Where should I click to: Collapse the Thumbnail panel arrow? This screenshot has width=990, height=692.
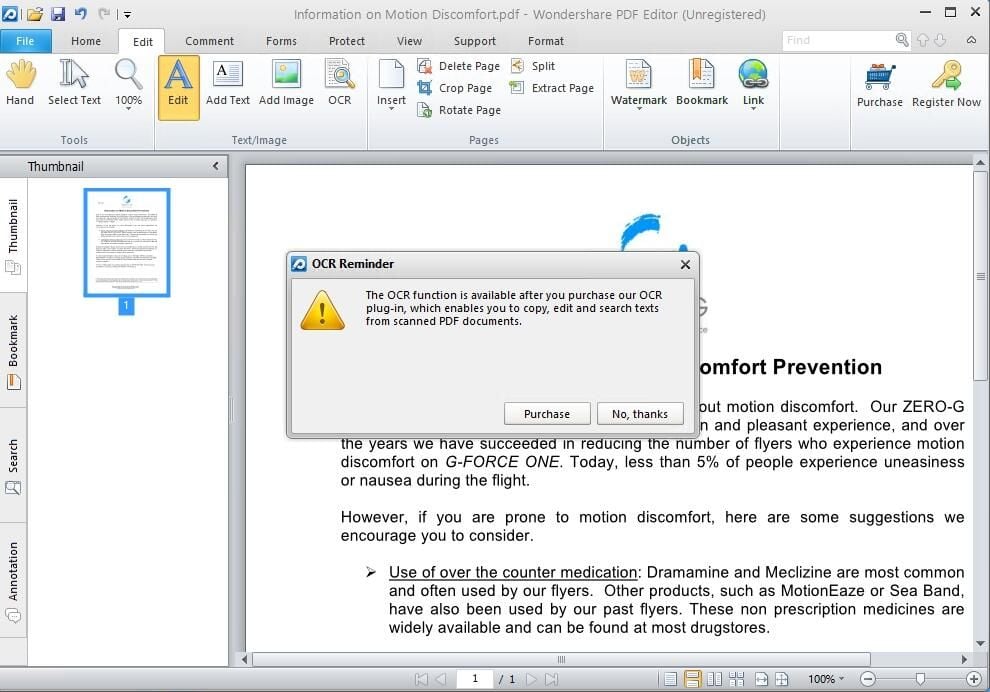(x=215, y=166)
